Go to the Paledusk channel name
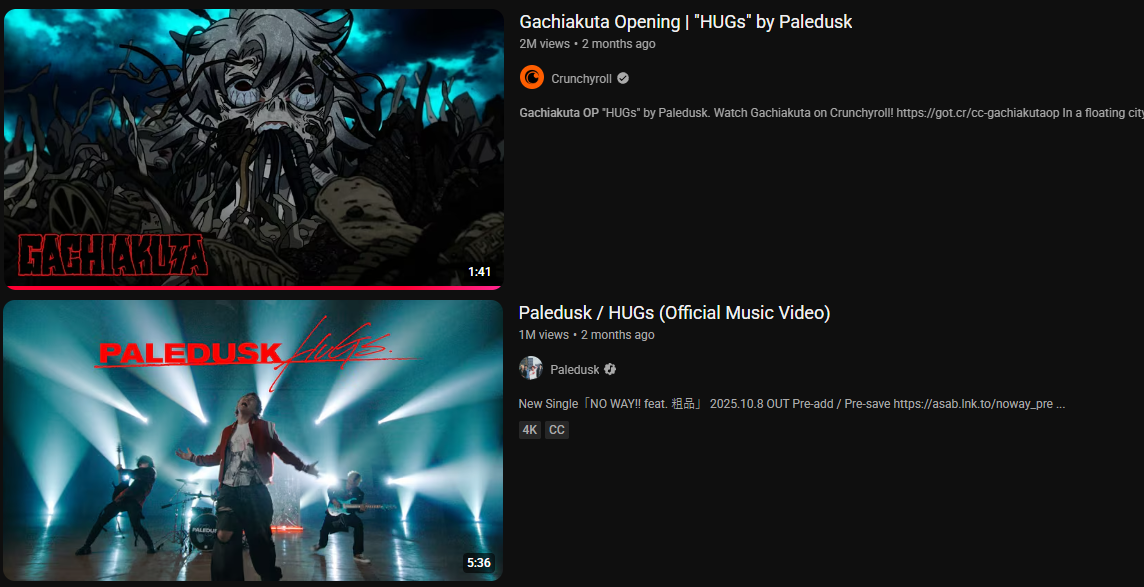 point(574,369)
